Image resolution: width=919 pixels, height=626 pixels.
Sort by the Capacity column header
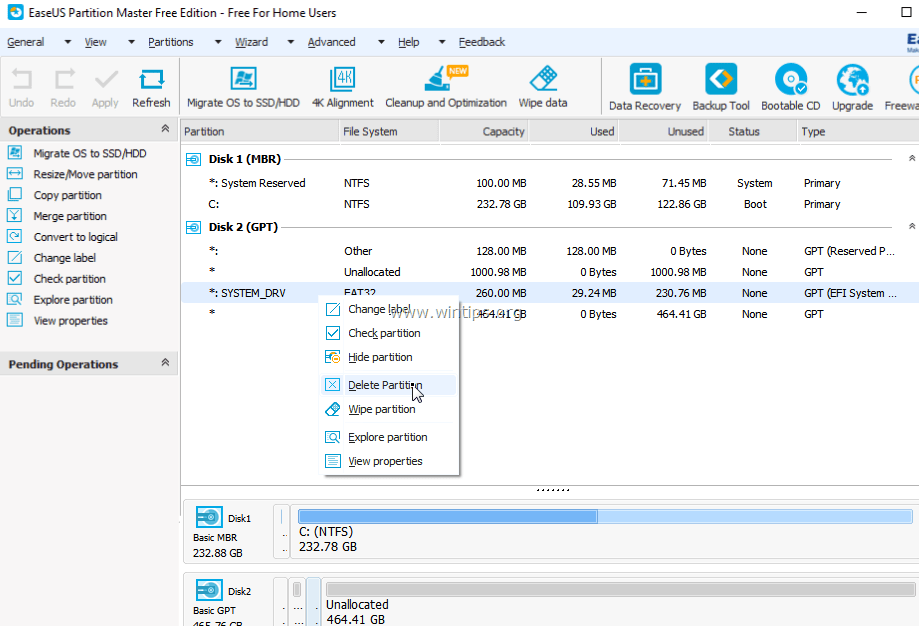click(x=484, y=131)
